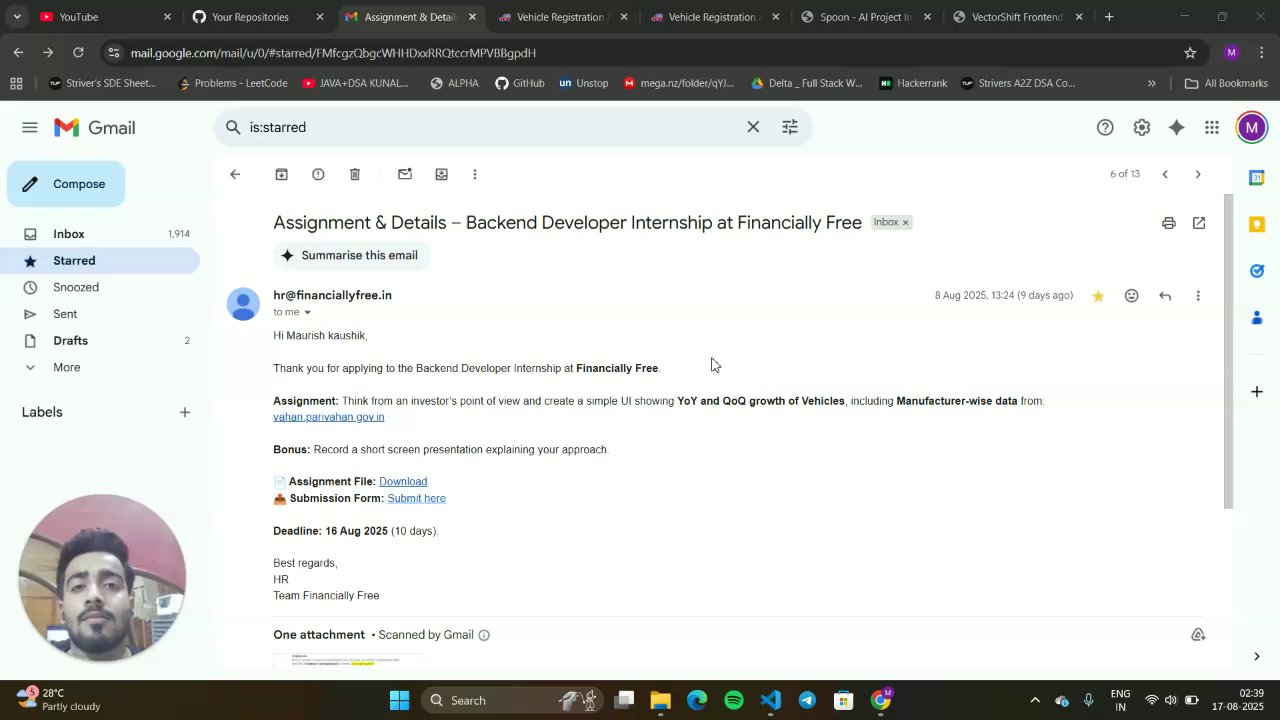Viewport: 1280px width, 720px height.
Task: Open the Chrome tab search dropdown
Action: coord(17,17)
